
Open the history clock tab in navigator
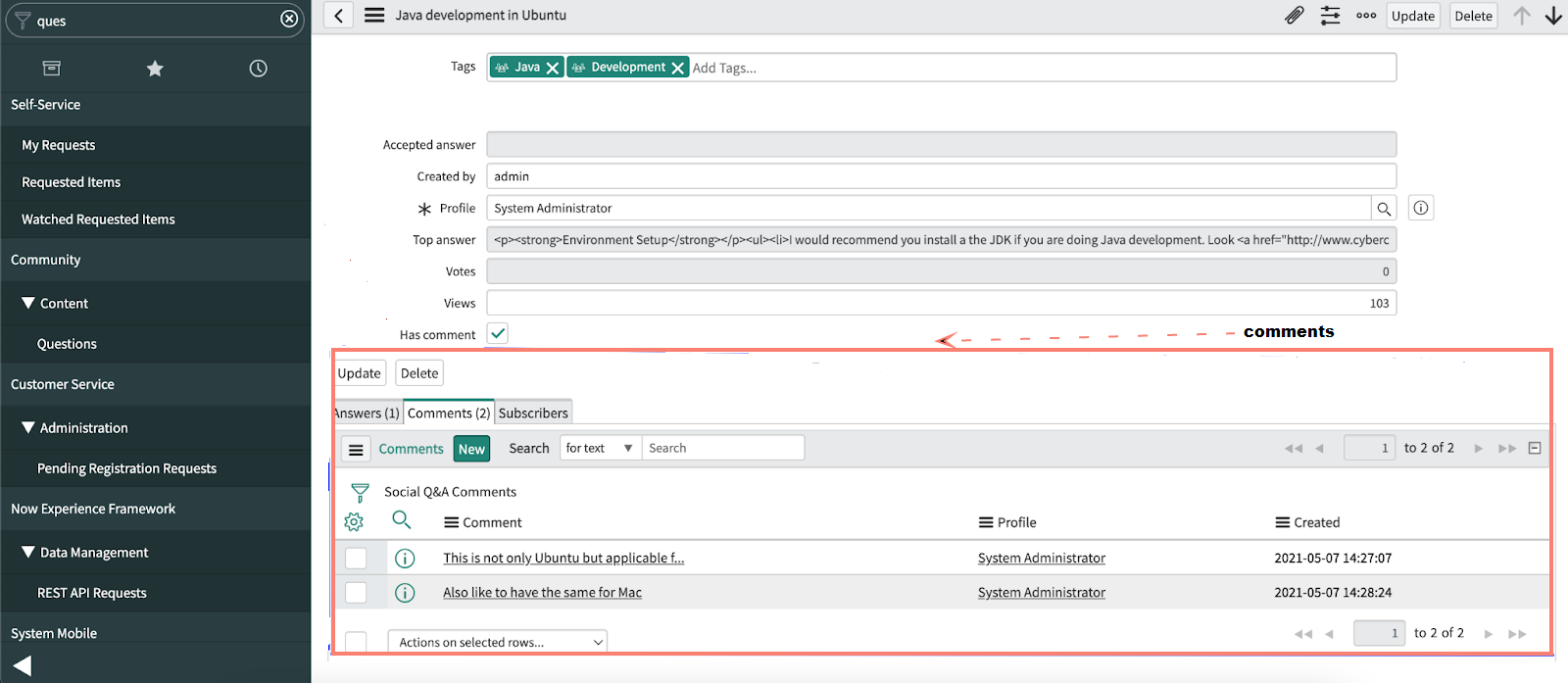258,69
